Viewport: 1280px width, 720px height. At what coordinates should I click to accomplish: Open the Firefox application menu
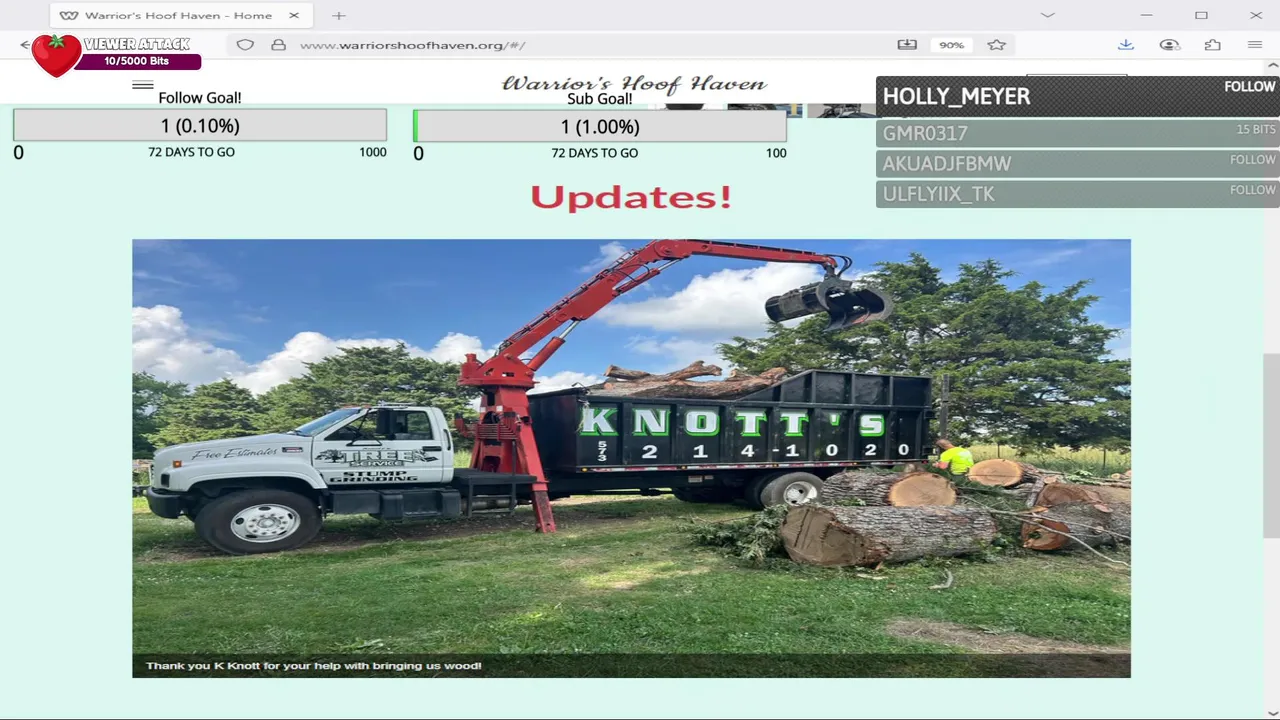coord(1255,45)
